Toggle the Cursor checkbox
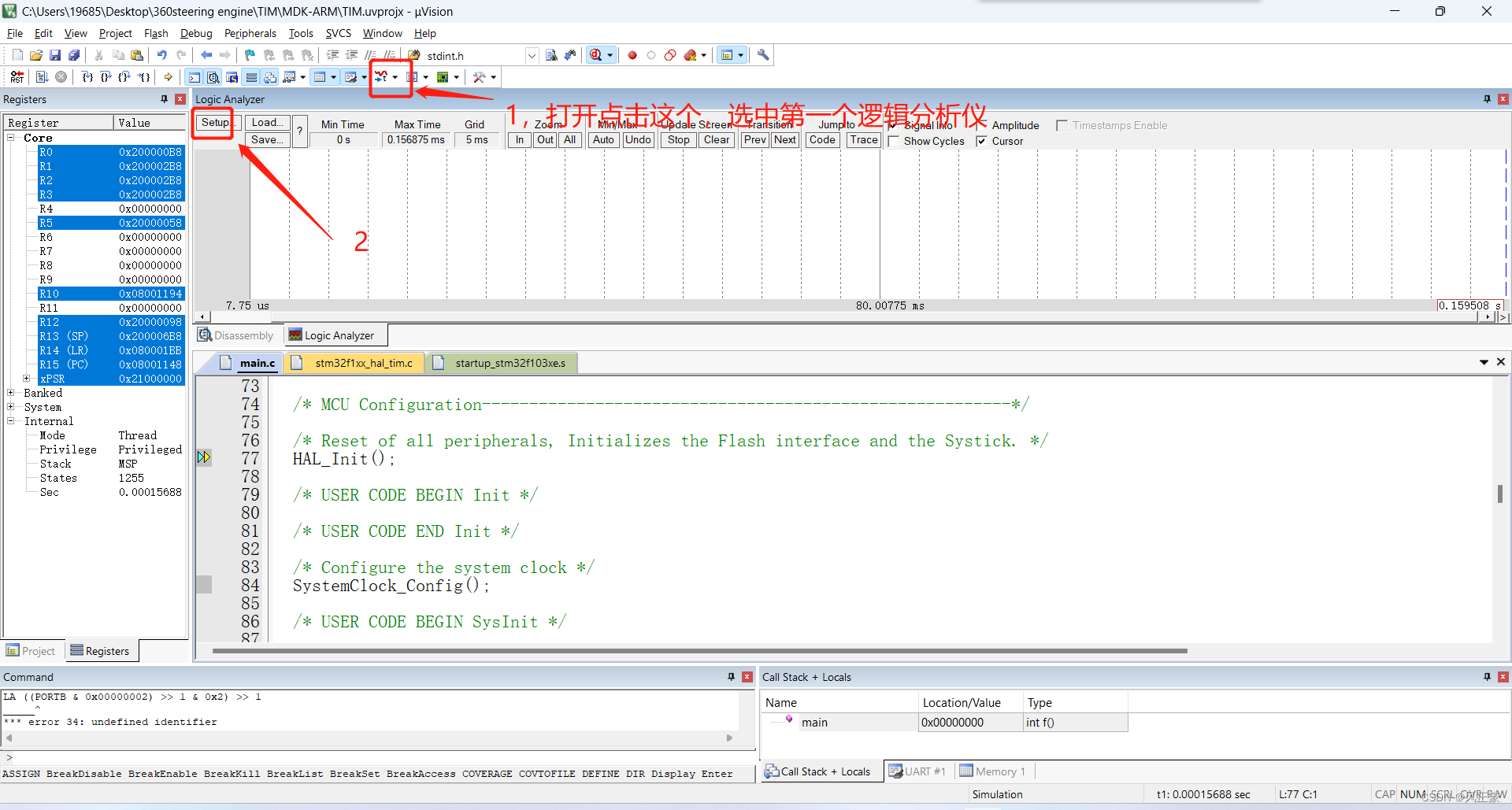 click(981, 141)
